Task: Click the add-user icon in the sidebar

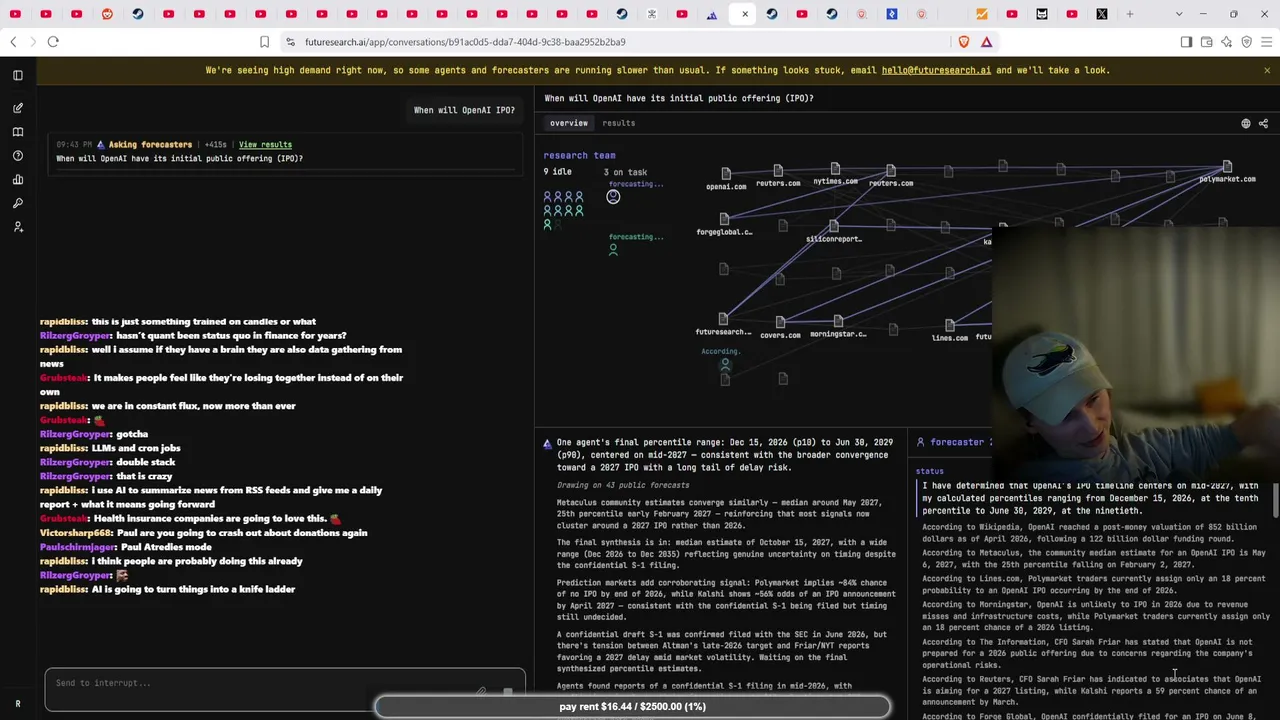Action: [18, 227]
